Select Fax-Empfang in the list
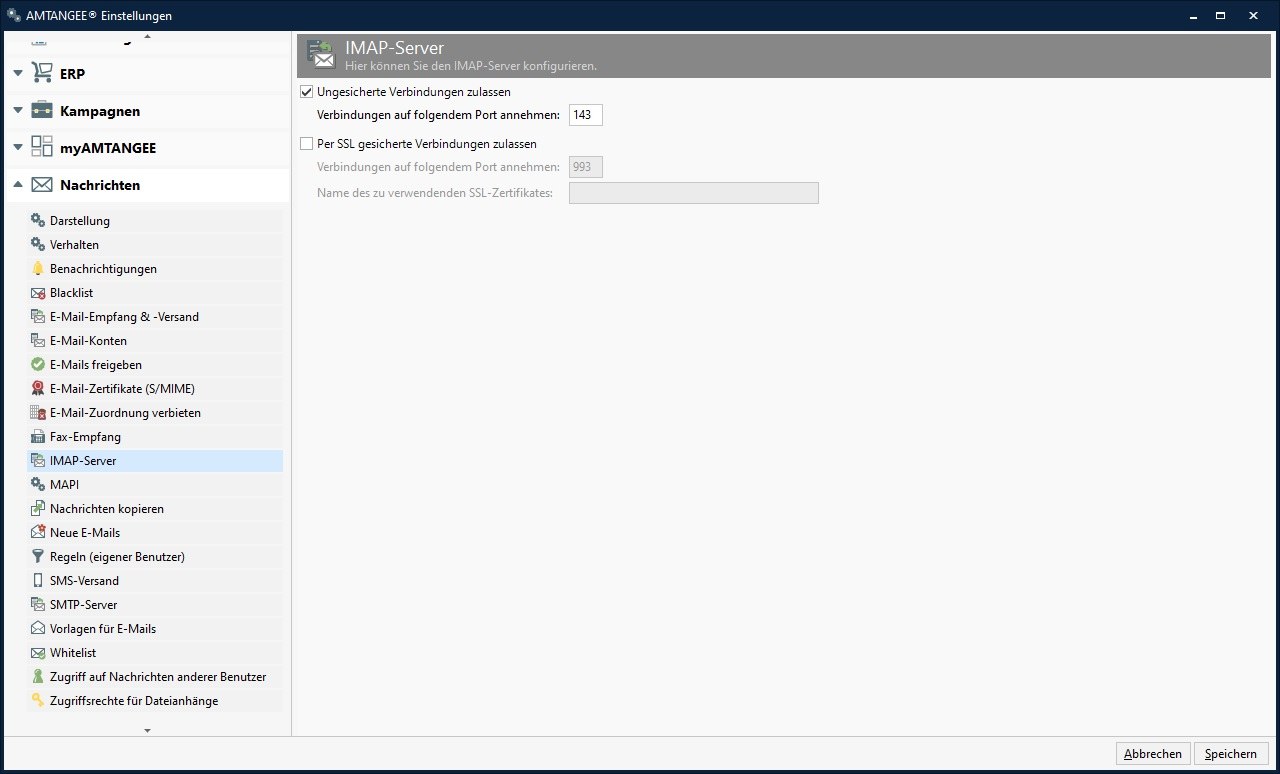This screenshot has height=774, width=1280. coord(155,437)
